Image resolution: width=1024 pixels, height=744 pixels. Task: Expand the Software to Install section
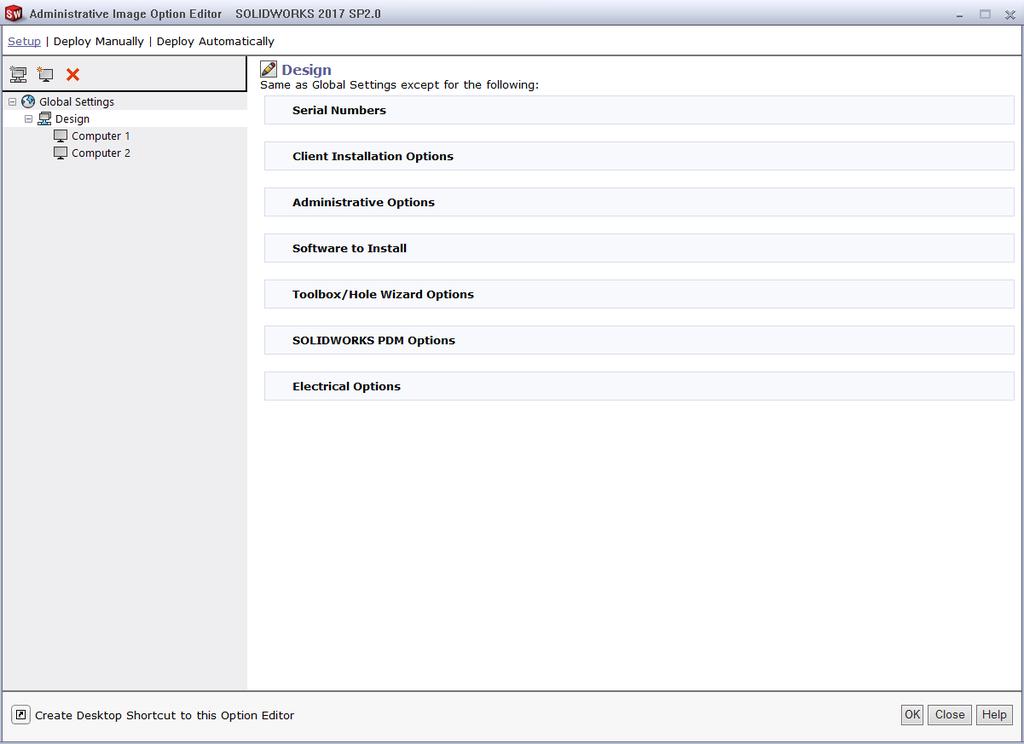[639, 248]
